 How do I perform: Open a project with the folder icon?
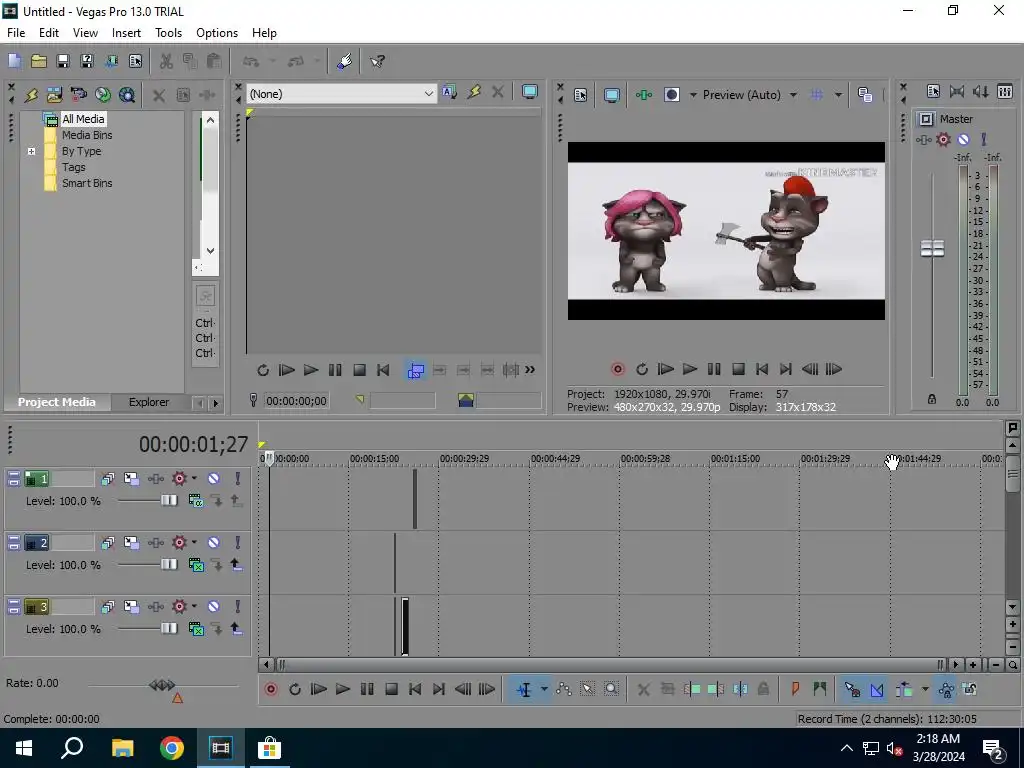coord(39,61)
